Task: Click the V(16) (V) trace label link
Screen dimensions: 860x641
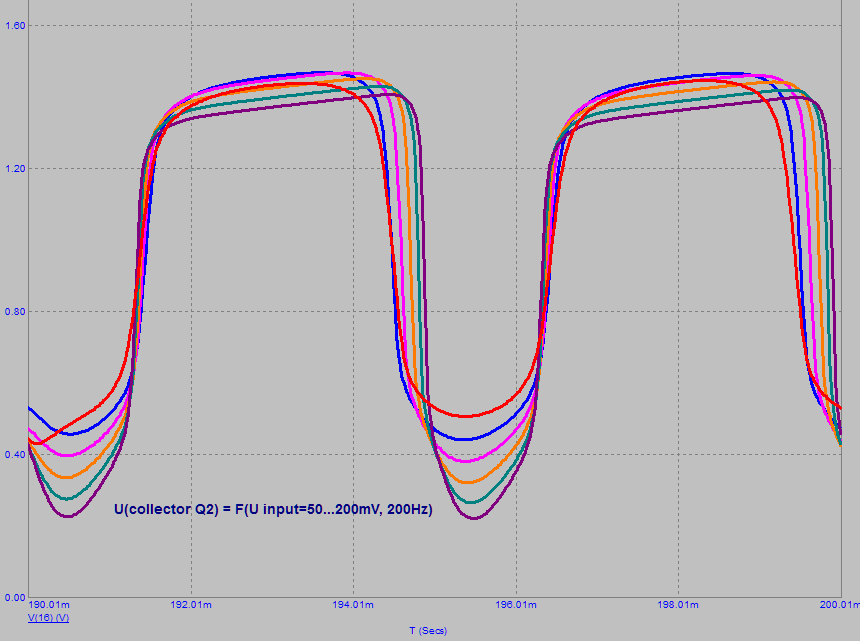Action: pos(48,618)
